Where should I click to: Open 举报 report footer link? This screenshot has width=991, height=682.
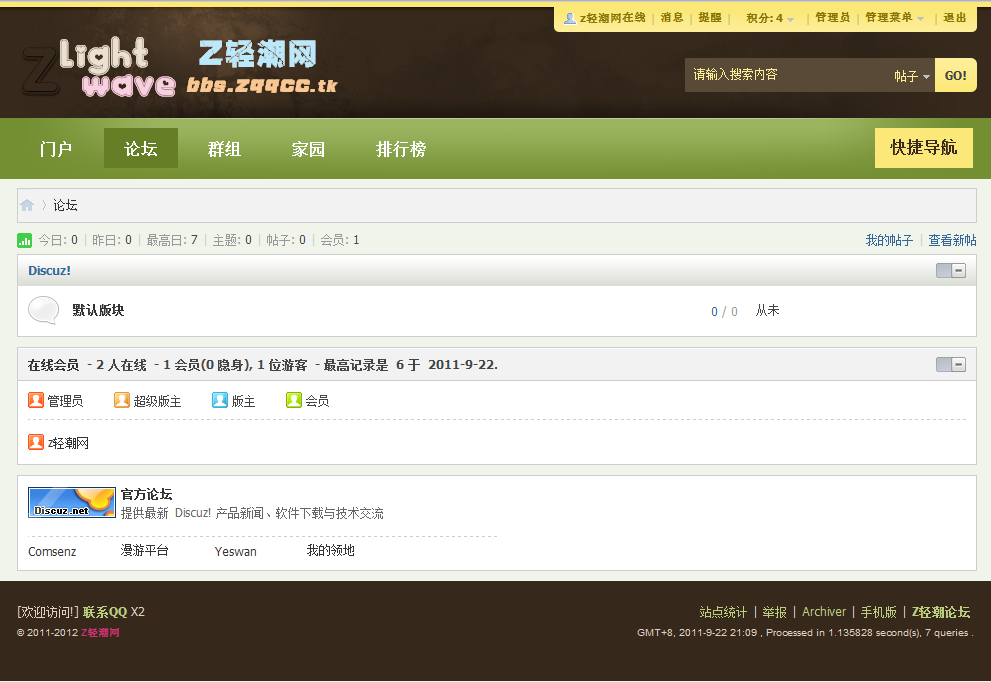(x=774, y=612)
